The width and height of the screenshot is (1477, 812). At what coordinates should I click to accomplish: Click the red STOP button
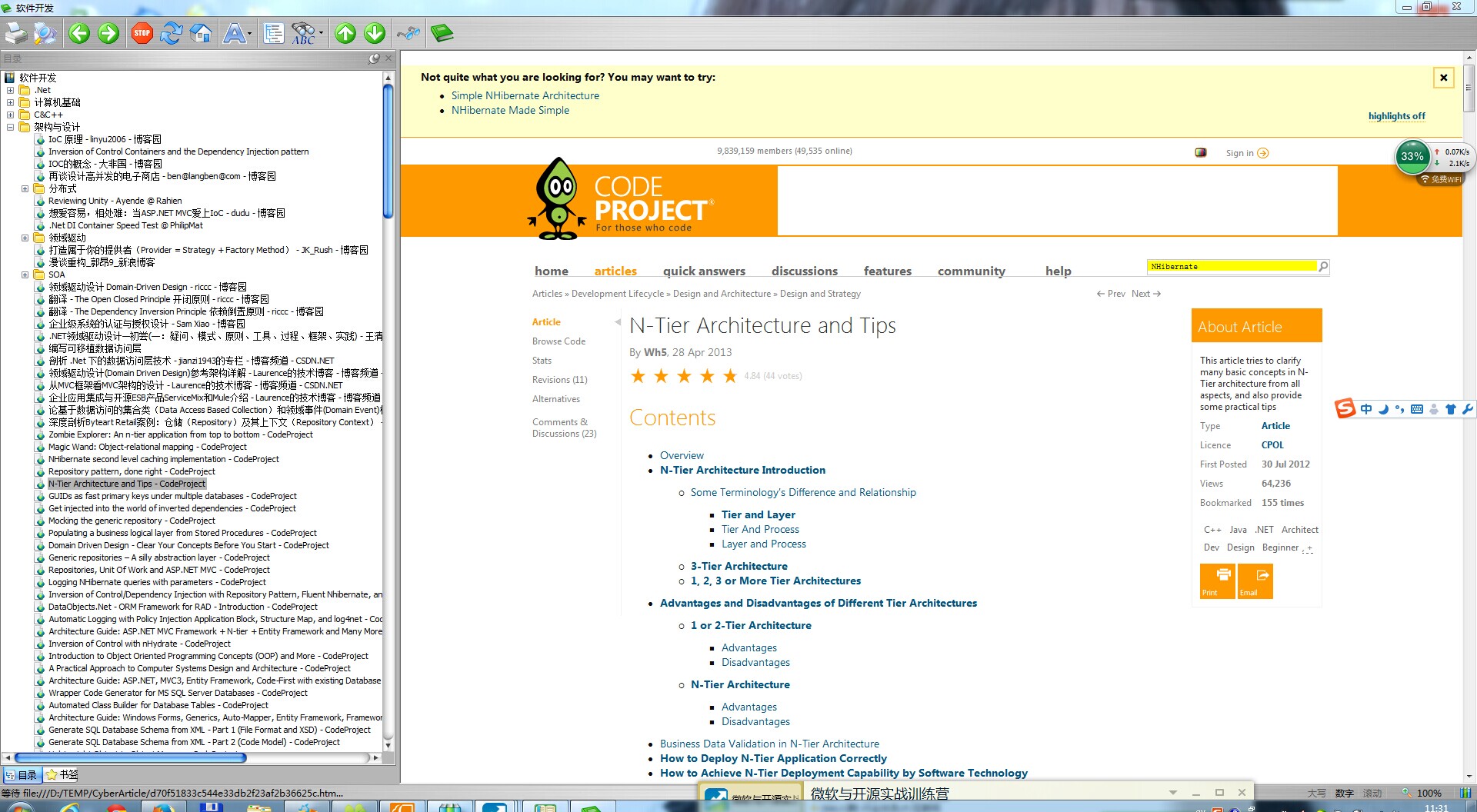pyautogui.click(x=142, y=33)
